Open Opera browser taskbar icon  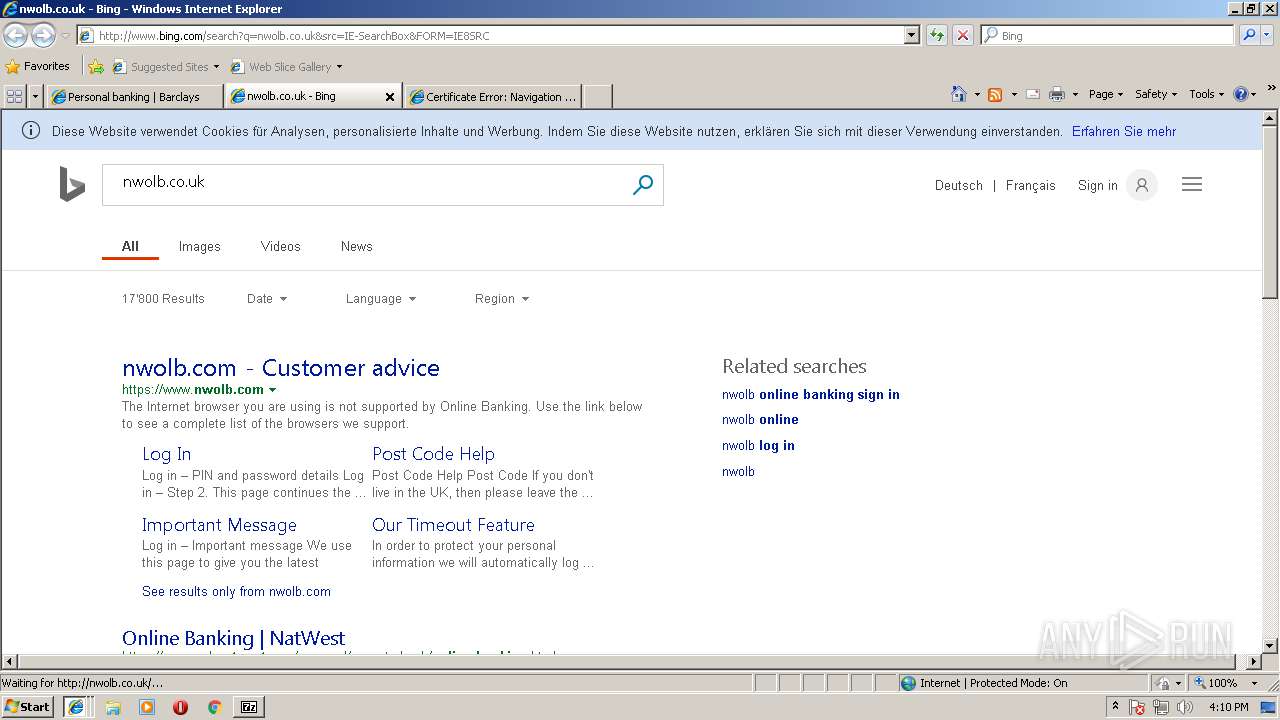(180, 707)
